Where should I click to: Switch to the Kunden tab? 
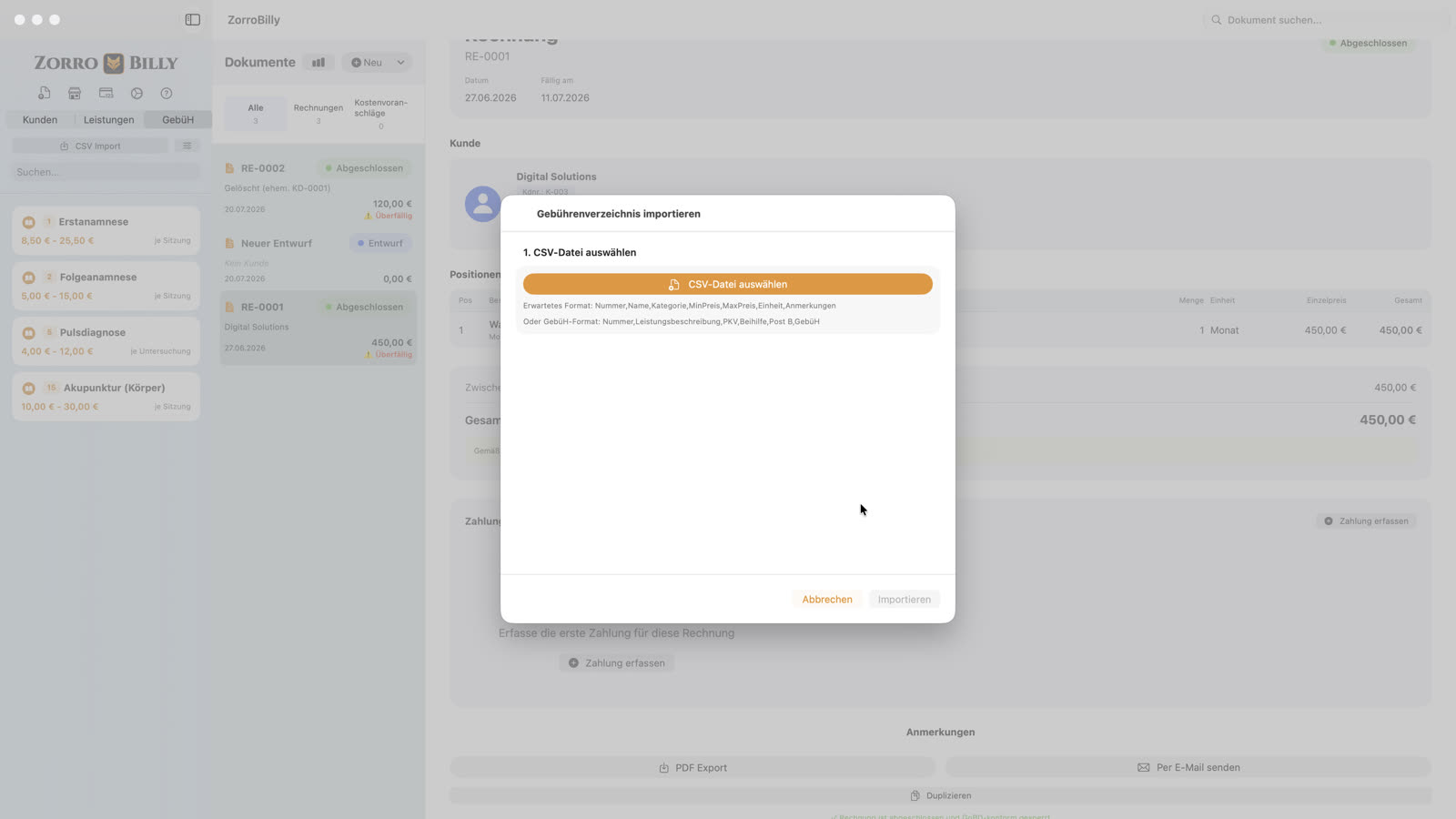40,119
